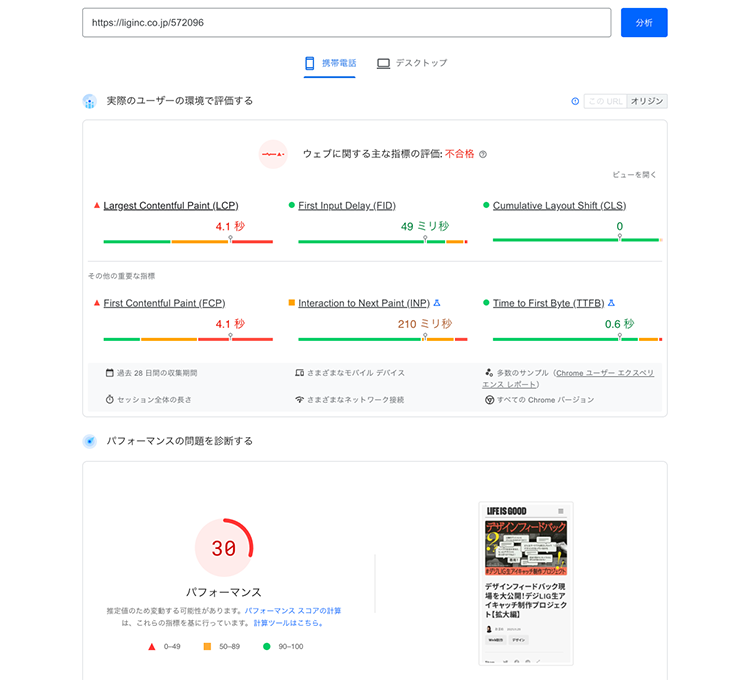Click the experimental flask icon beside INP

[437, 303]
